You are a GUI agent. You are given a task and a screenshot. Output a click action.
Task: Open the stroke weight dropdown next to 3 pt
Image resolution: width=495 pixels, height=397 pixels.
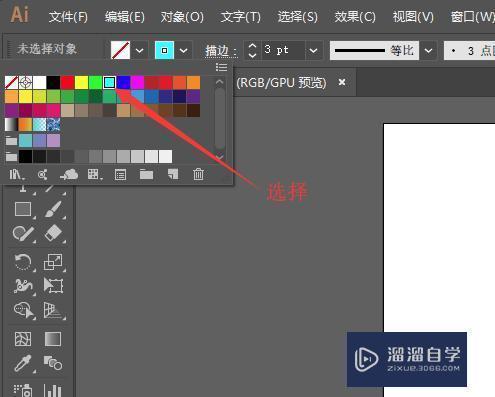pyautogui.click(x=313, y=51)
